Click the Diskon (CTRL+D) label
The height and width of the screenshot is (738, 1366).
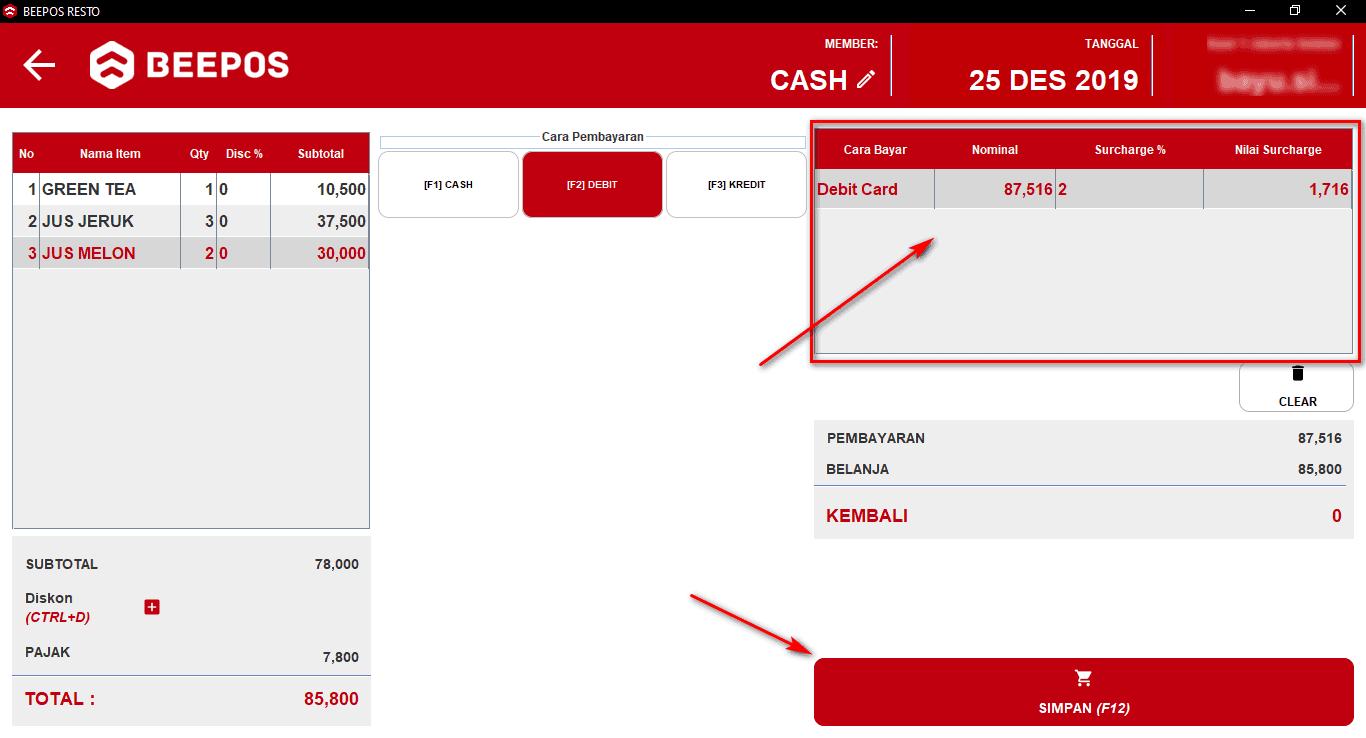coord(58,607)
